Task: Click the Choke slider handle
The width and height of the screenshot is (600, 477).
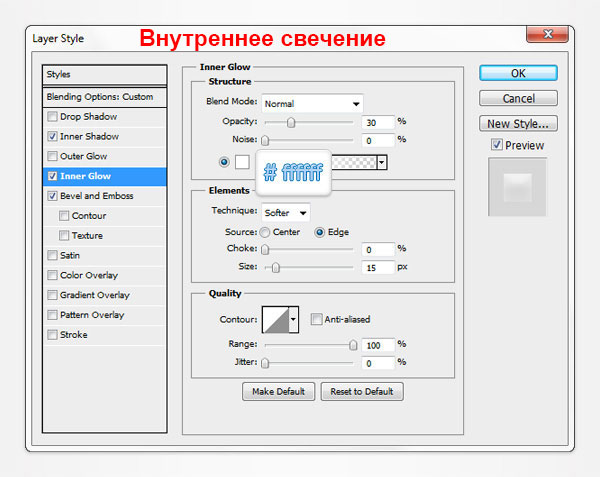Action: pyautogui.click(x=265, y=249)
